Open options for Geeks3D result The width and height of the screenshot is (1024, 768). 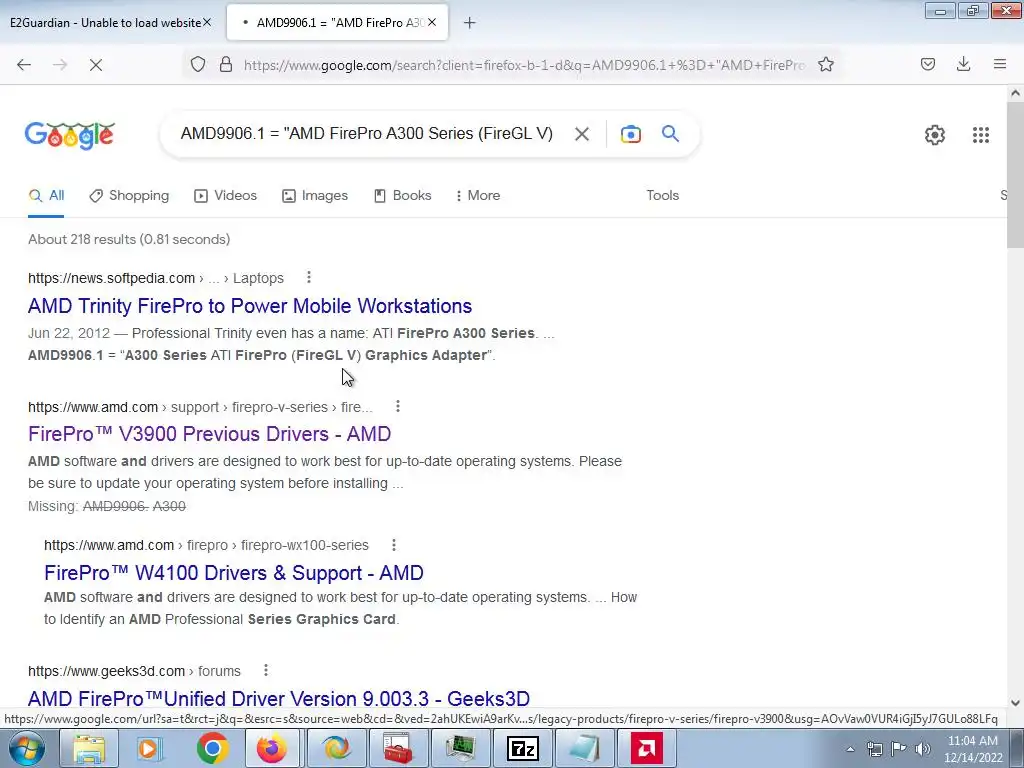click(266, 670)
